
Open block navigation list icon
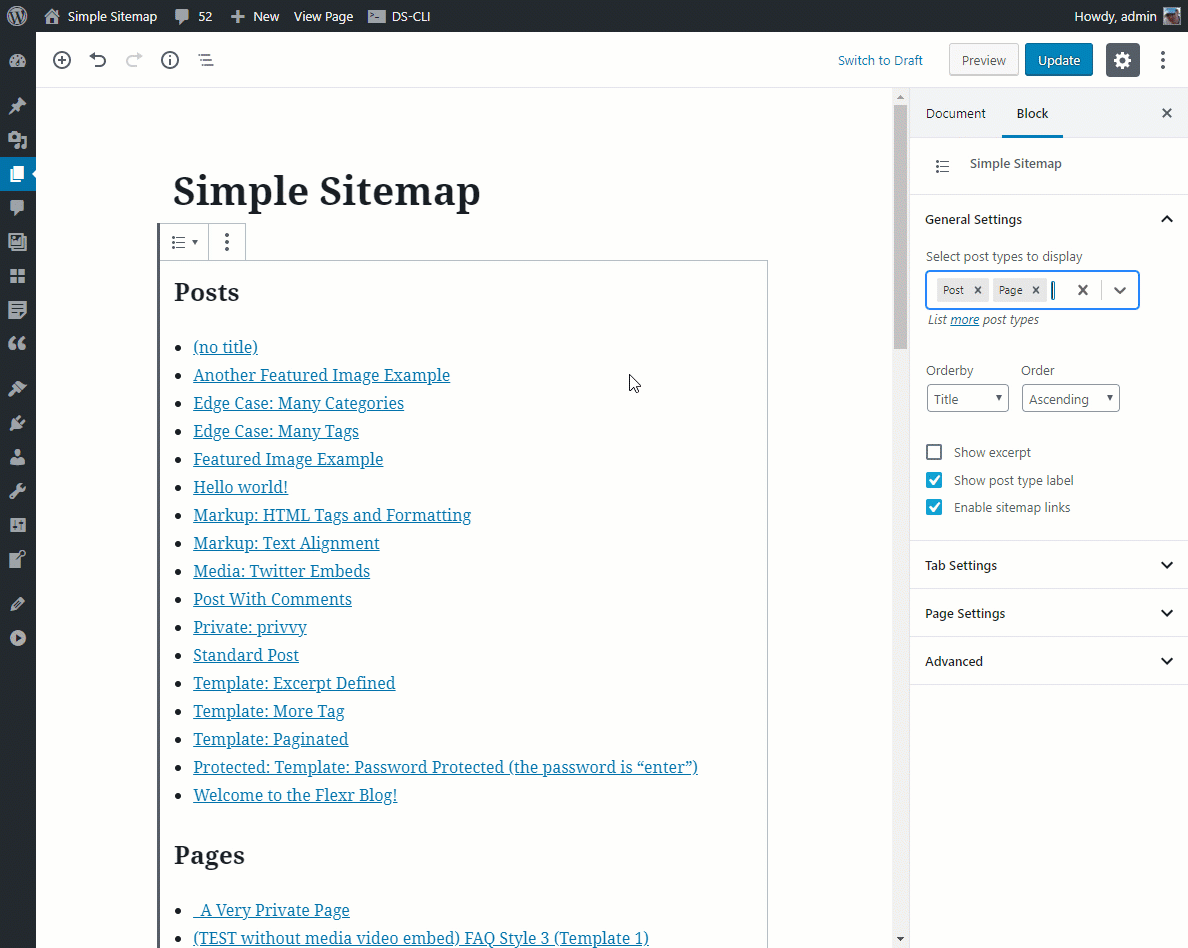(x=206, y=60)
